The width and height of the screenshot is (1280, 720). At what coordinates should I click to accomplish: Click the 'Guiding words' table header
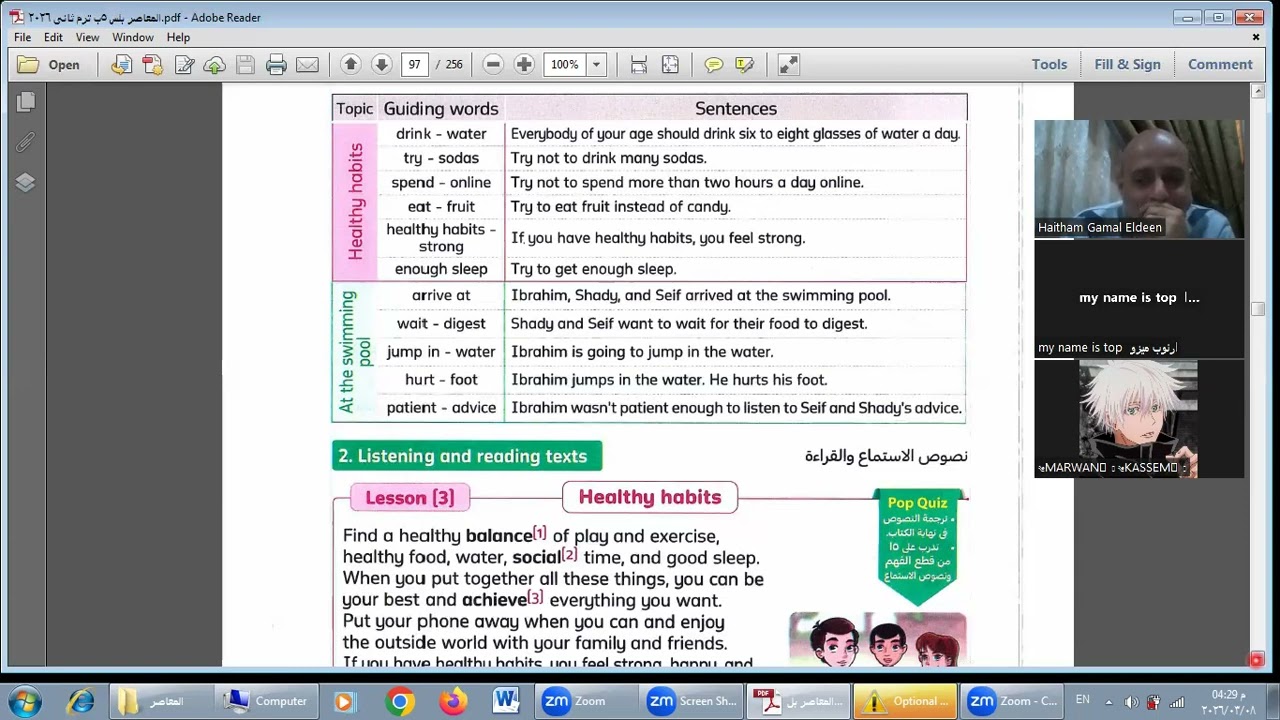[441, 109]
